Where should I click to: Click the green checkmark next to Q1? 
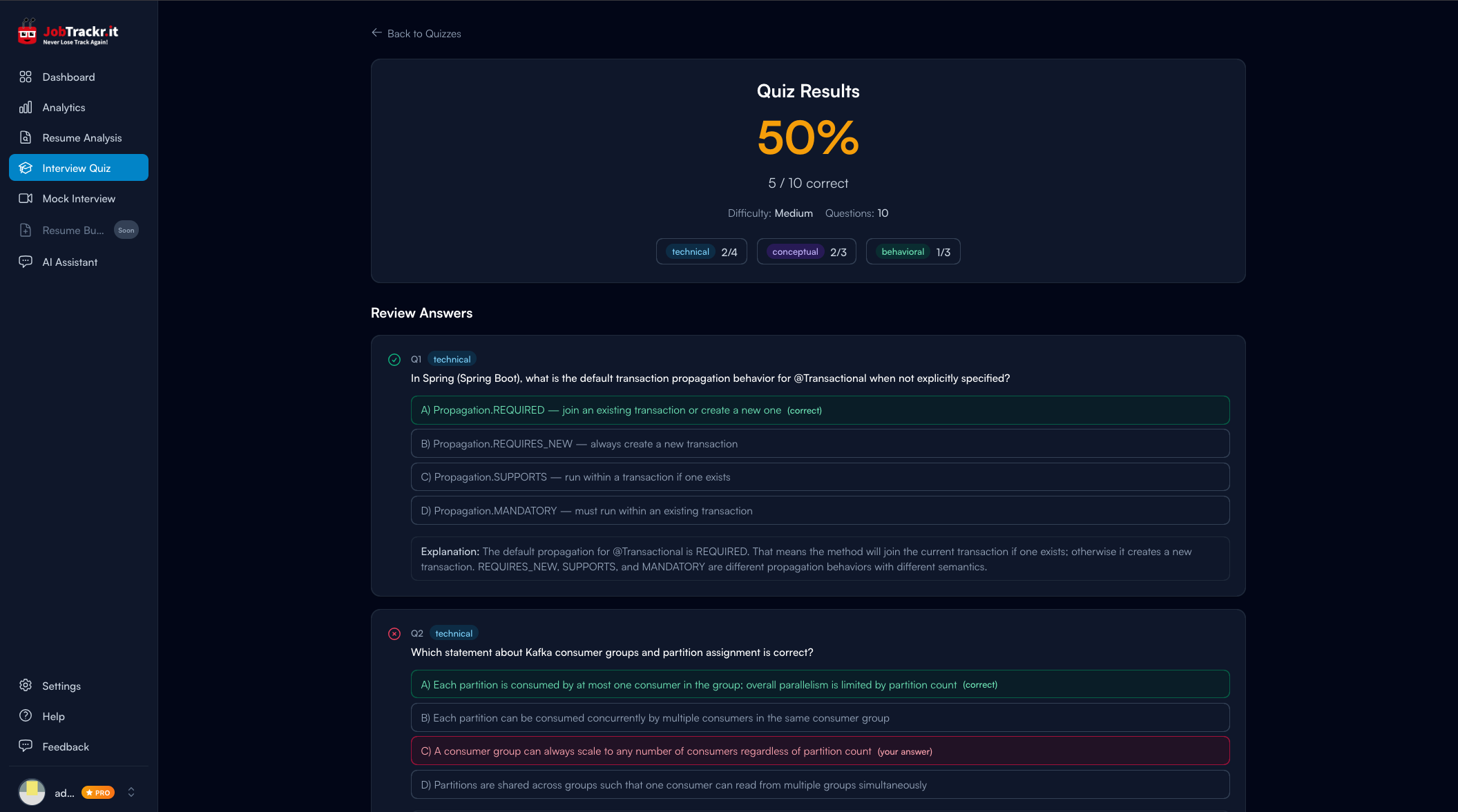394,359
